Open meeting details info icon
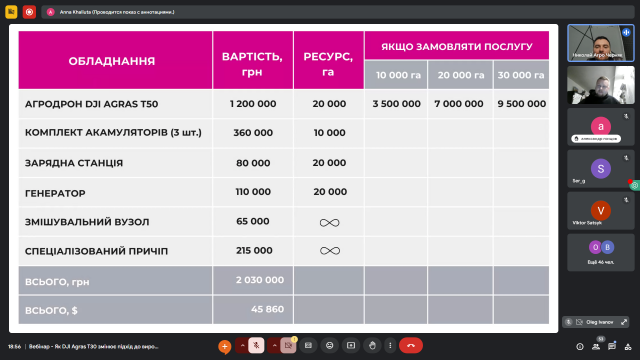Viewport: 640px width, 360px height. (580, 347)
